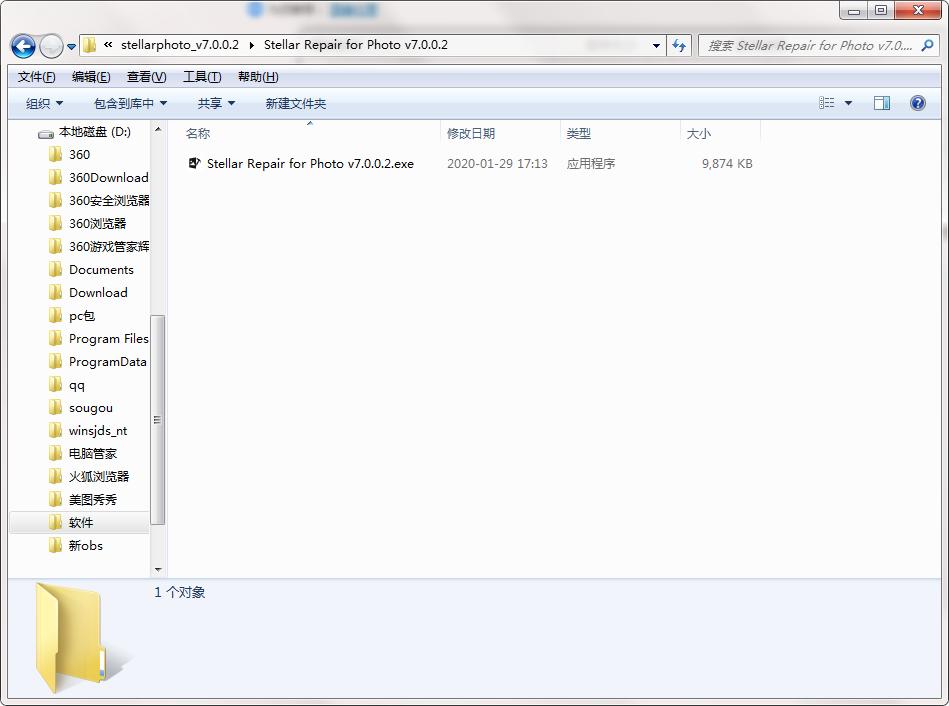Refresh the folder using the address bar button
The image size is (949, 706).
click(x=679, y=45)
